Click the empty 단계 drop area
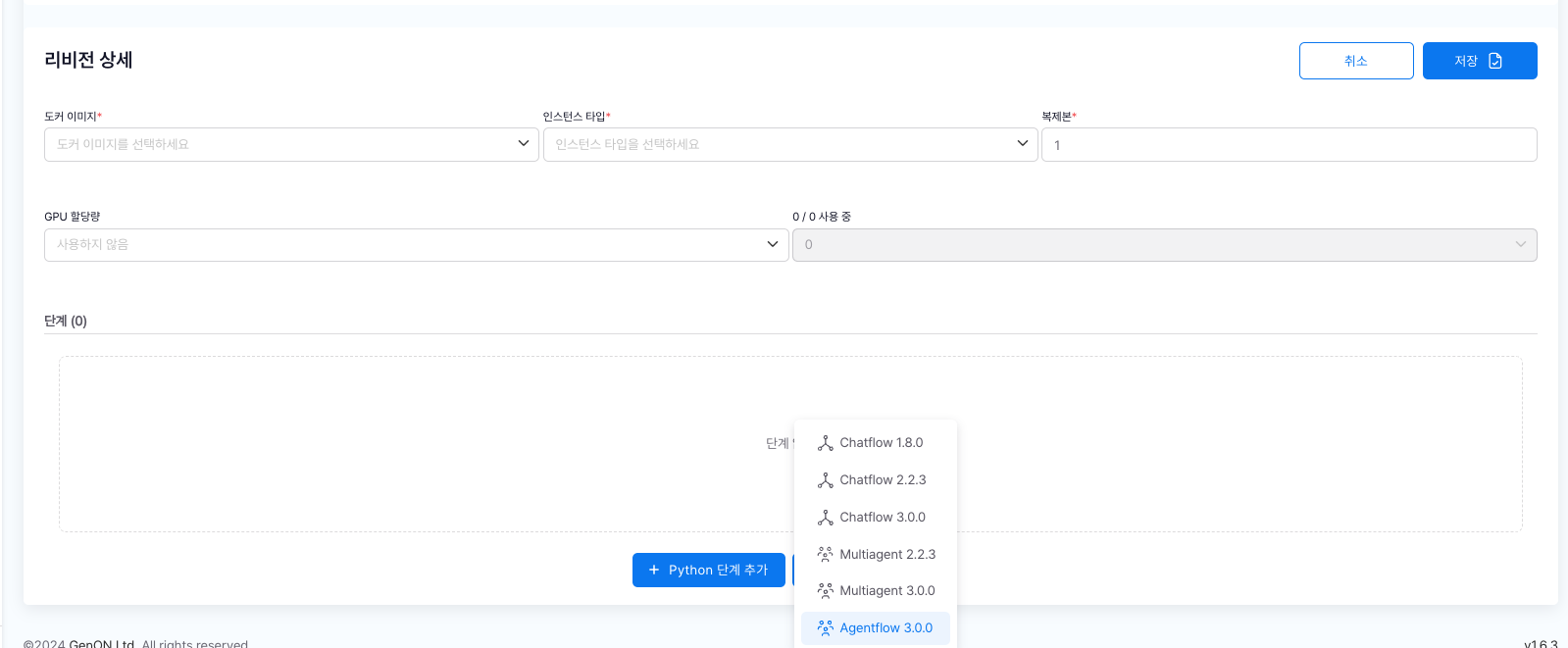Viewport: 1568px width, 648px height. tap(392, 444)
